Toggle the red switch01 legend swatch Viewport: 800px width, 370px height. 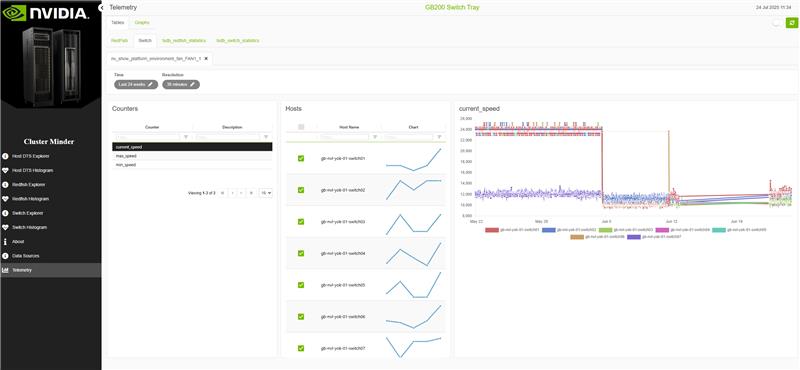click(x=492, y=230)
